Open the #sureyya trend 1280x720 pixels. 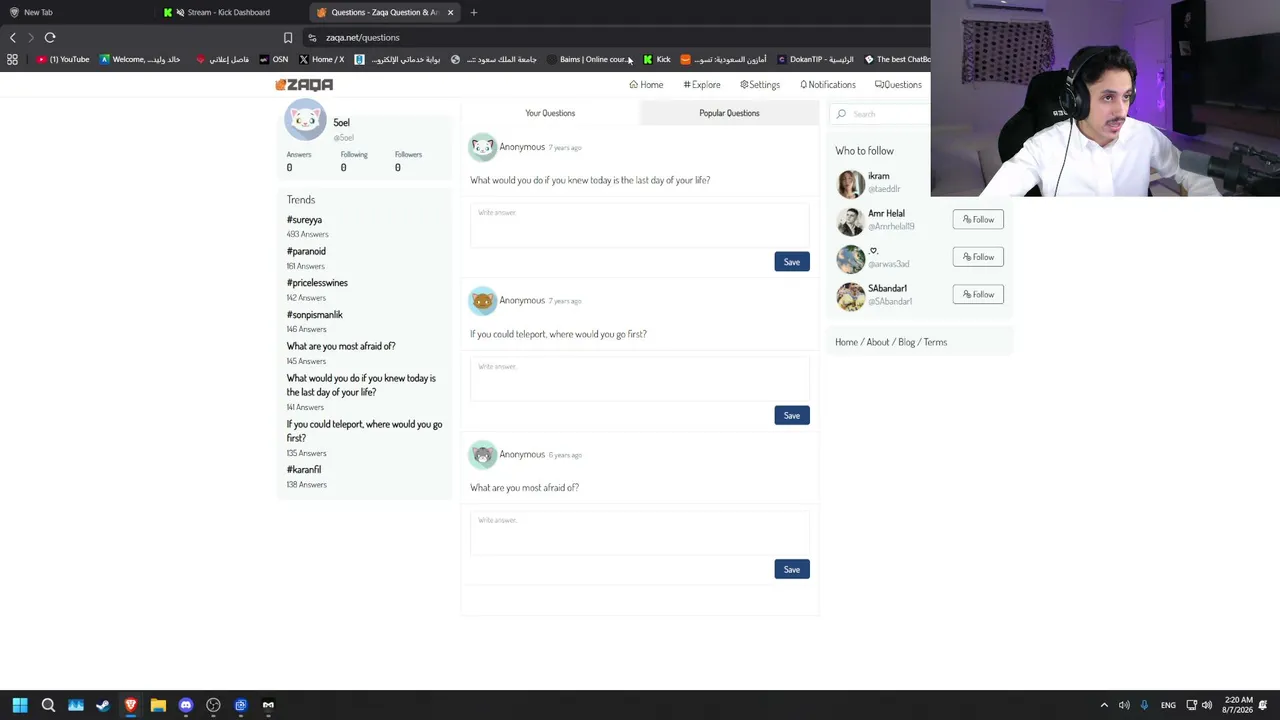coord(304,220)
